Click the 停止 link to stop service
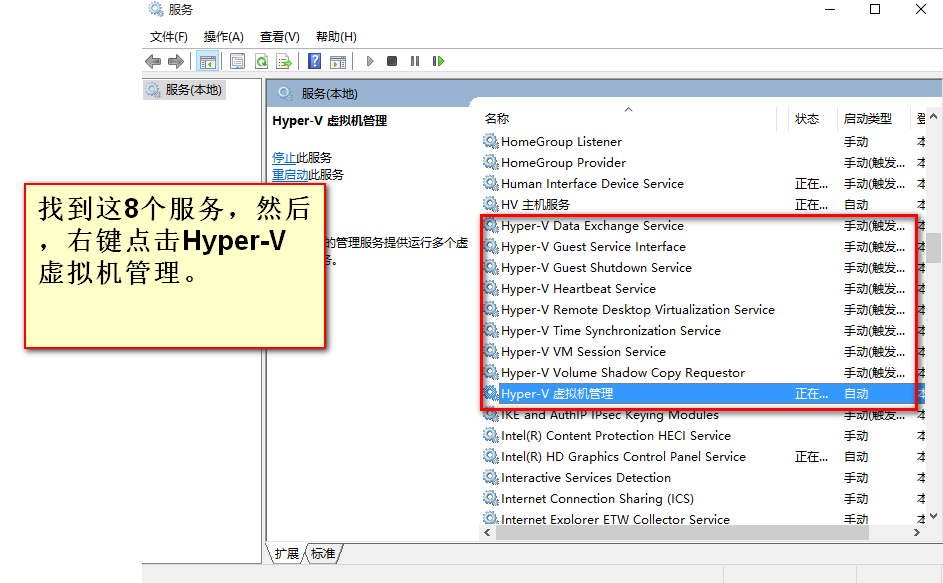The height and width of the screenshot is (583, 943). click(x=284, y=158)
